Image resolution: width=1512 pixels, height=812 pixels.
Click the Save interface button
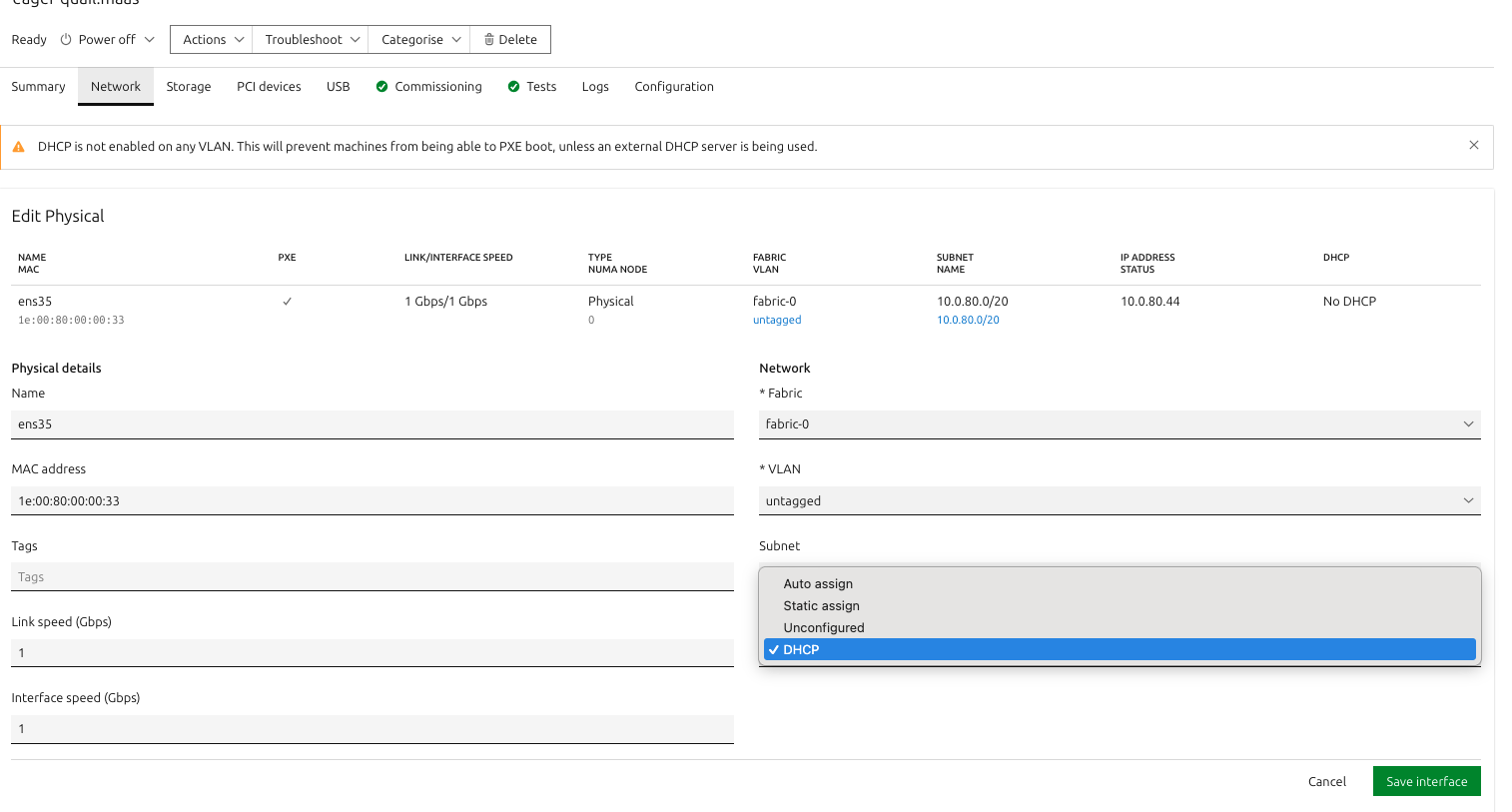coord(1426,781)
